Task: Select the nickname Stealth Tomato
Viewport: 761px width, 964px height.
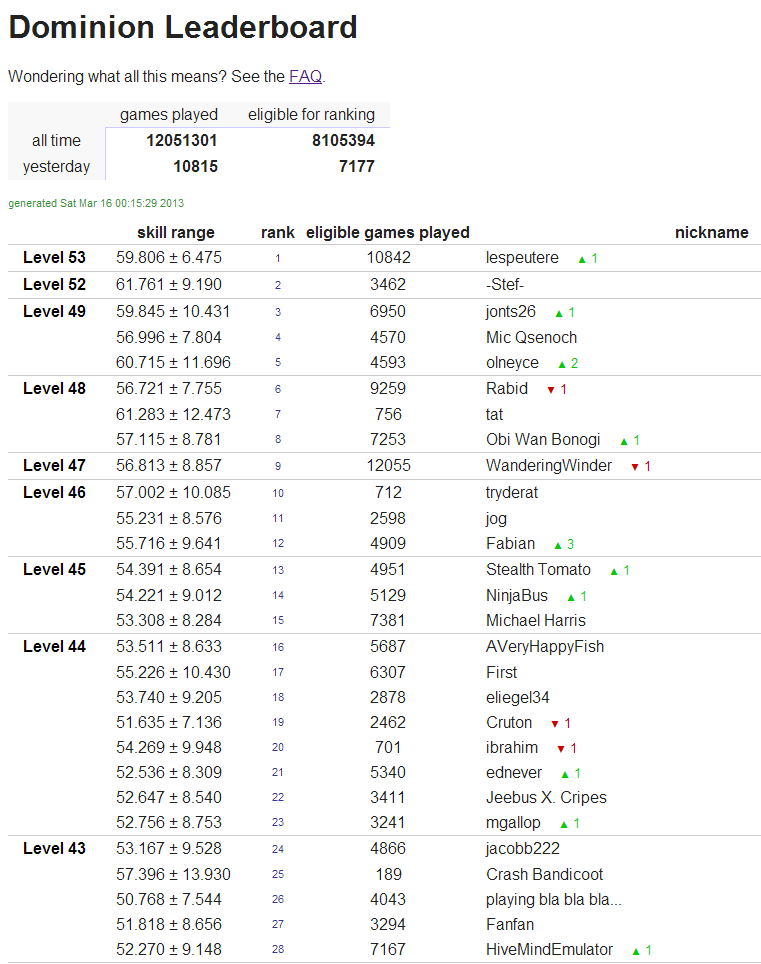Action: click(538, 569)
